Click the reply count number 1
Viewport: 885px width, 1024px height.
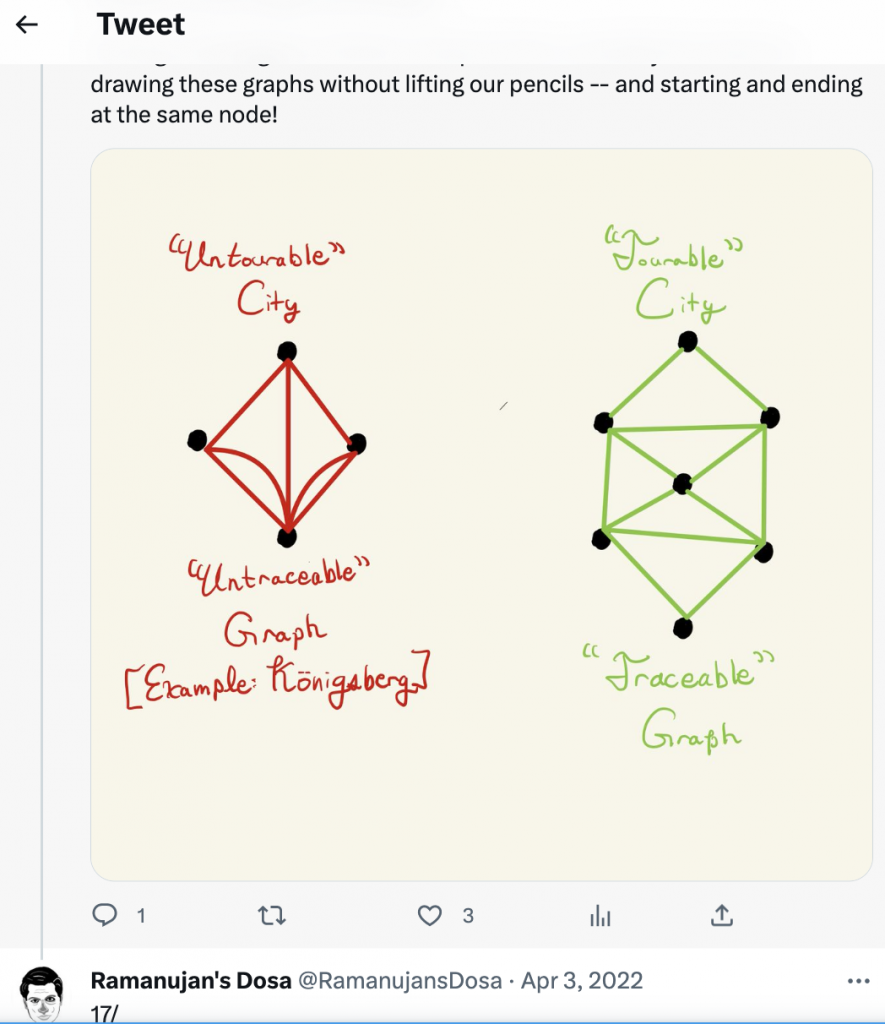pos(141,916)
